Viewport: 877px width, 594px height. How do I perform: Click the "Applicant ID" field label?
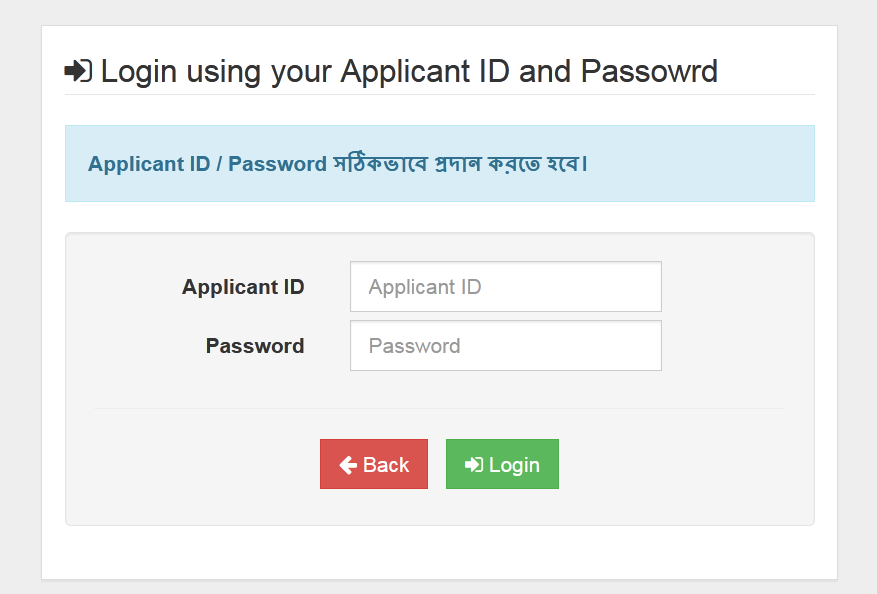243,287
